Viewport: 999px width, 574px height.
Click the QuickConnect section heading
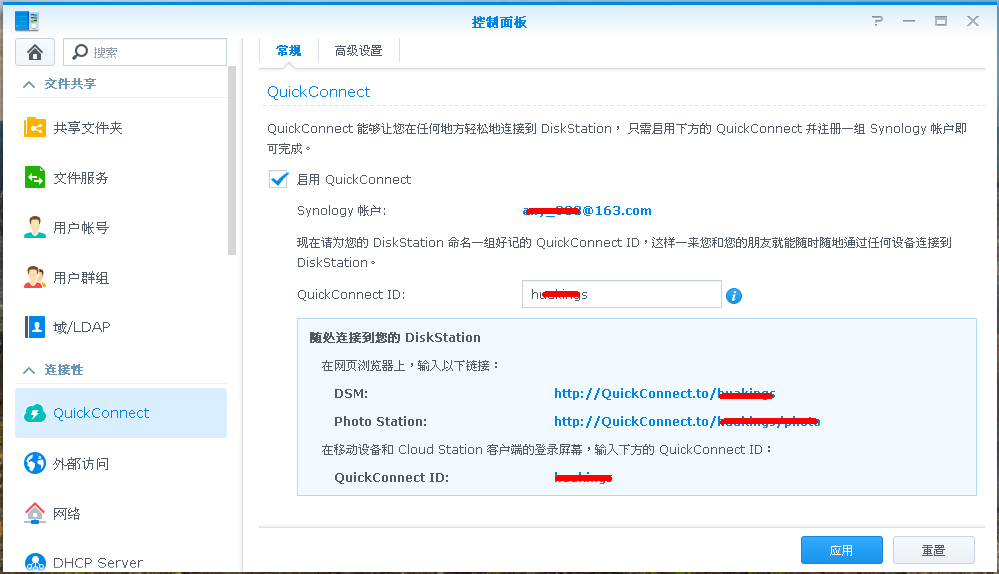pyautogui.click(x=319, y=92)
